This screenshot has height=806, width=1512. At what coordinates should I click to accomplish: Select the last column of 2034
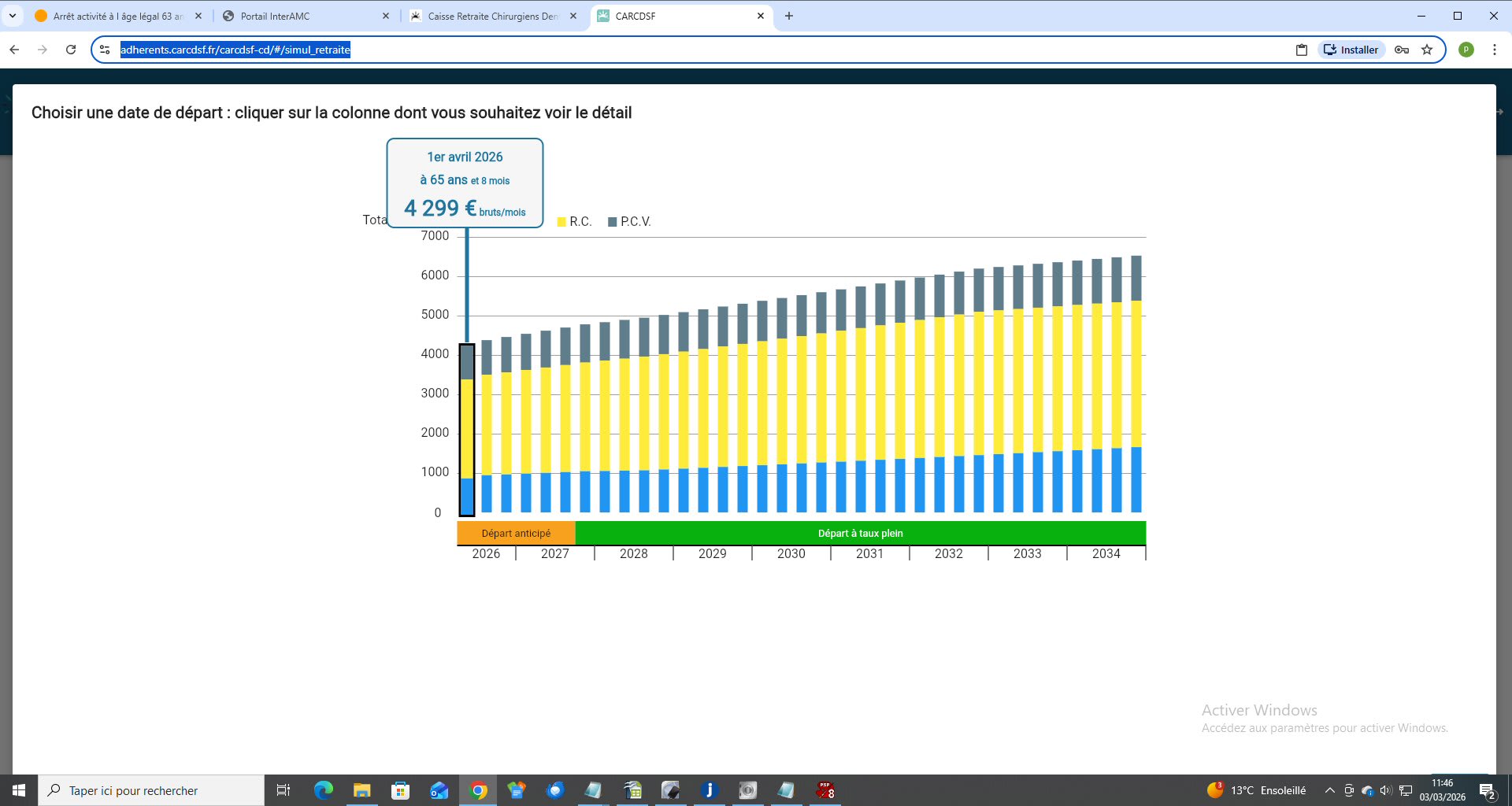(x=1136, y=384)
